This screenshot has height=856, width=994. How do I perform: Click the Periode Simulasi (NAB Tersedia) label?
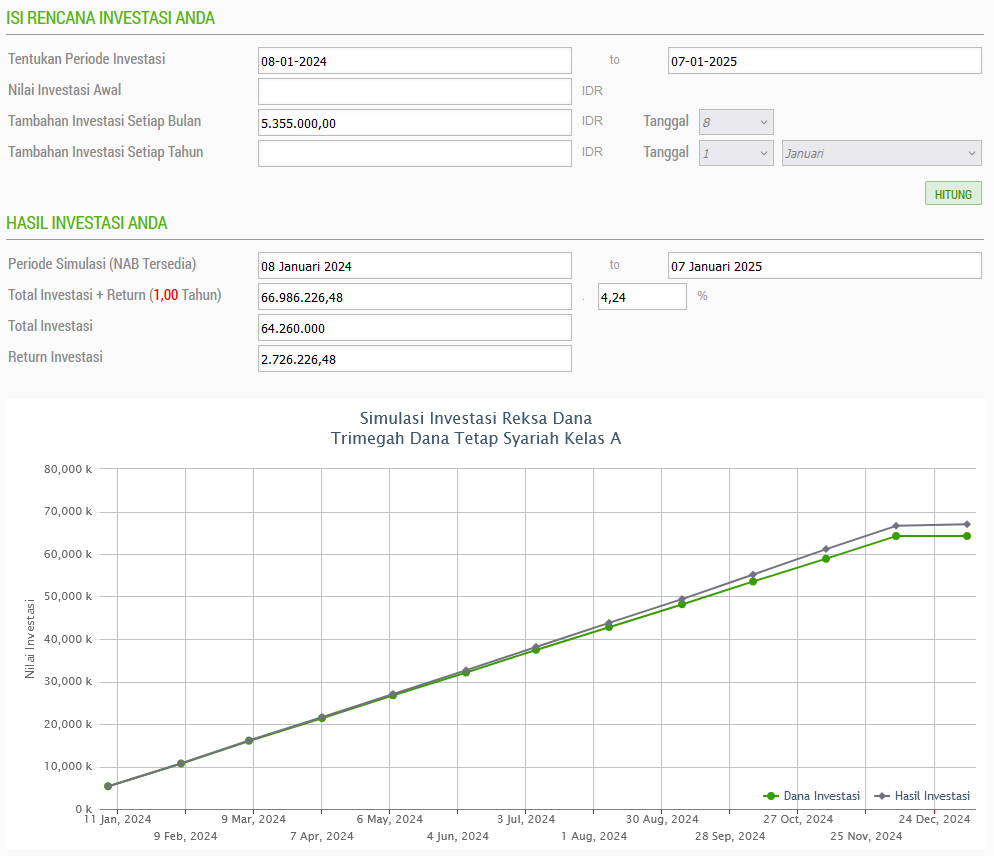102,264
